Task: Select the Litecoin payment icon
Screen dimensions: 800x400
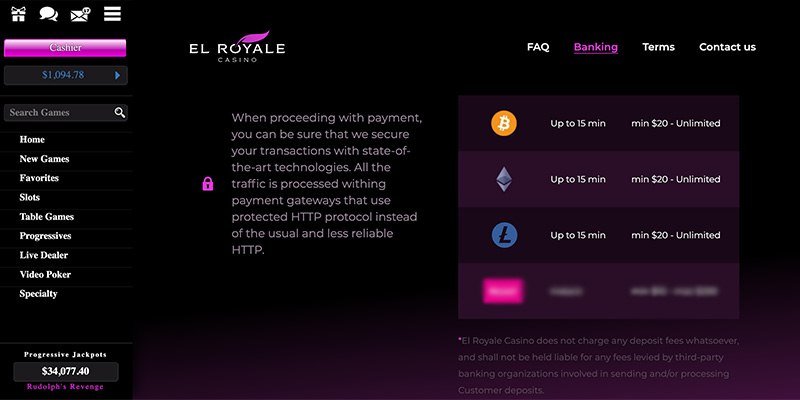Action: tap(504, 236)
